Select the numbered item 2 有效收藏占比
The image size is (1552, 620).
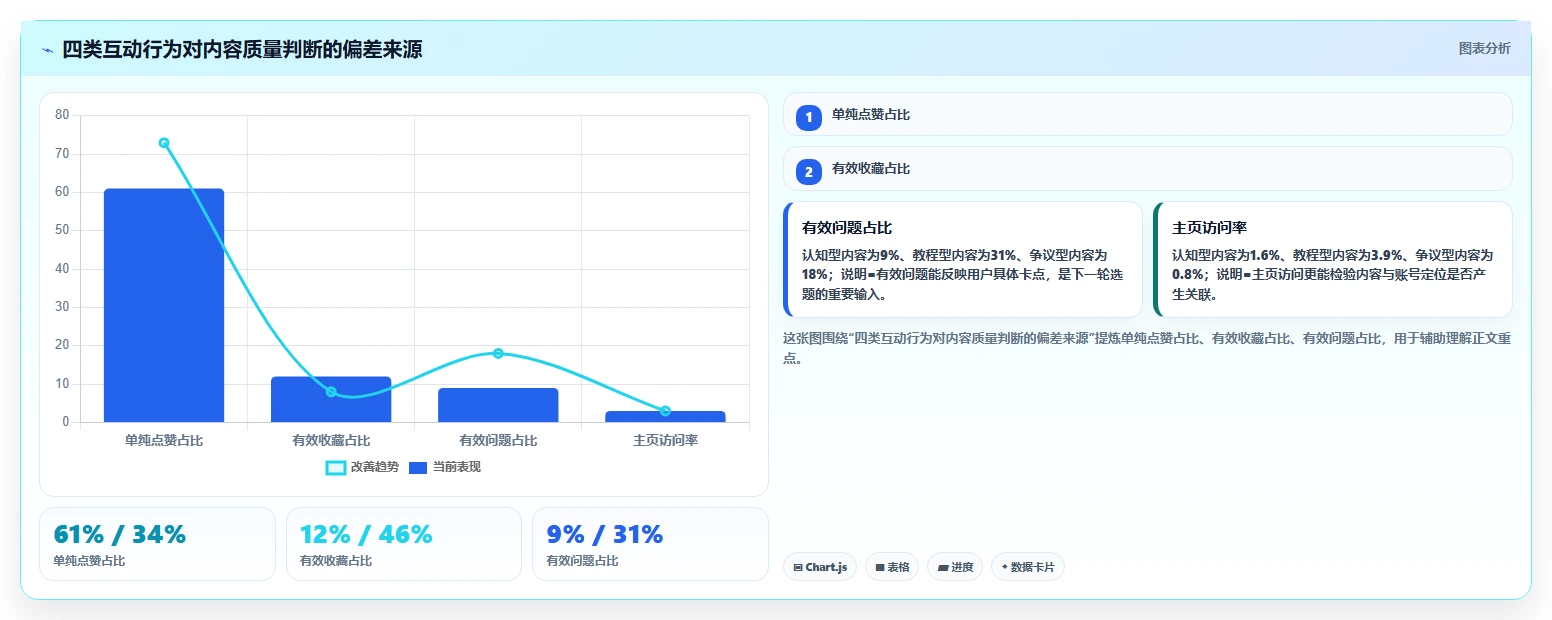coord(1147,168)
